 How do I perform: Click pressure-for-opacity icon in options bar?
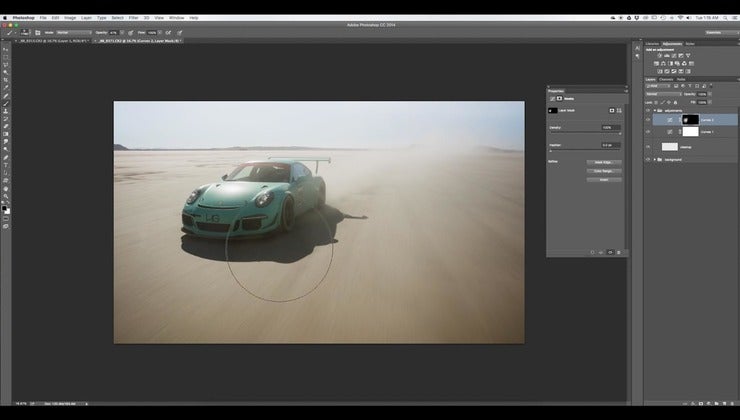[x=131, y=33]
